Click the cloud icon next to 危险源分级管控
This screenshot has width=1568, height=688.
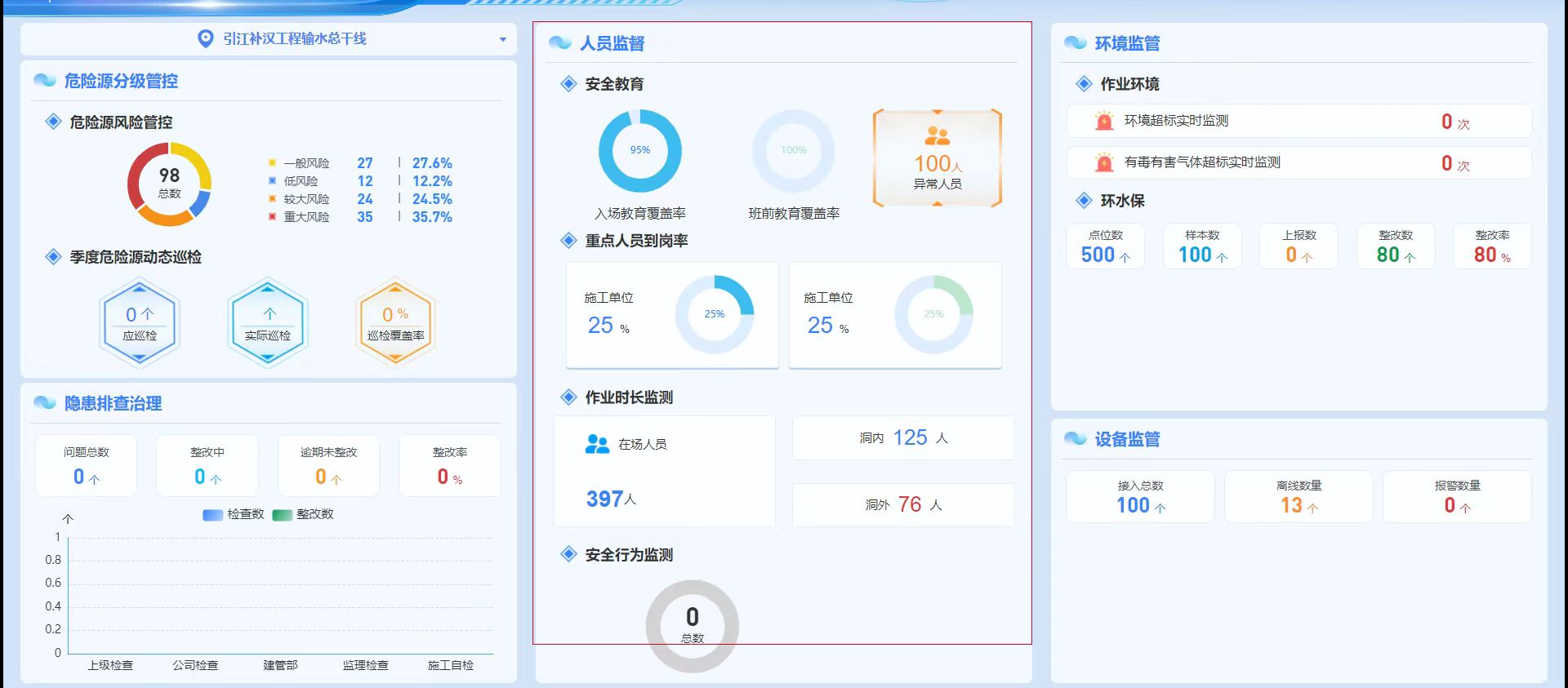45,80
